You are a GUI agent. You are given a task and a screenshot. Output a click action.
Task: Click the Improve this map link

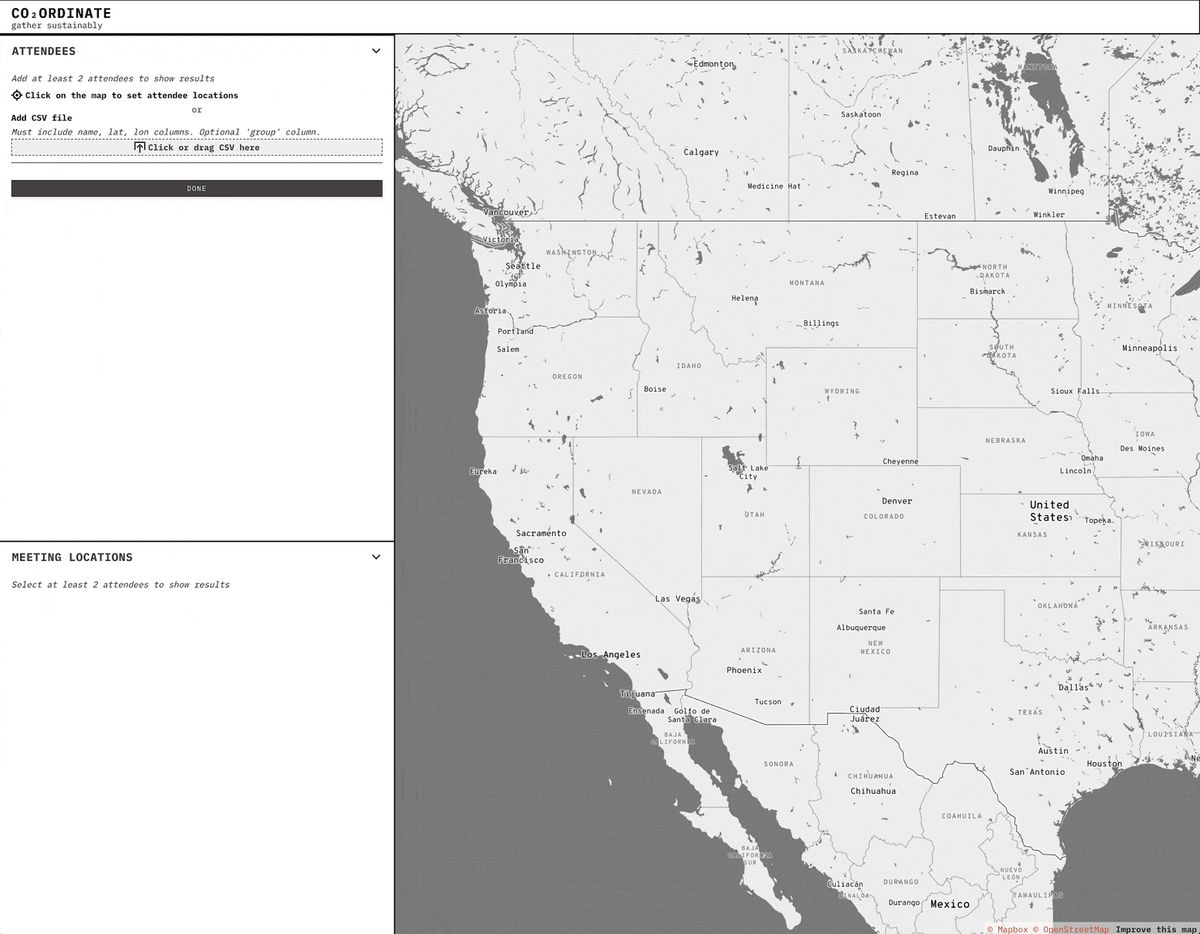coord(1157,929)
